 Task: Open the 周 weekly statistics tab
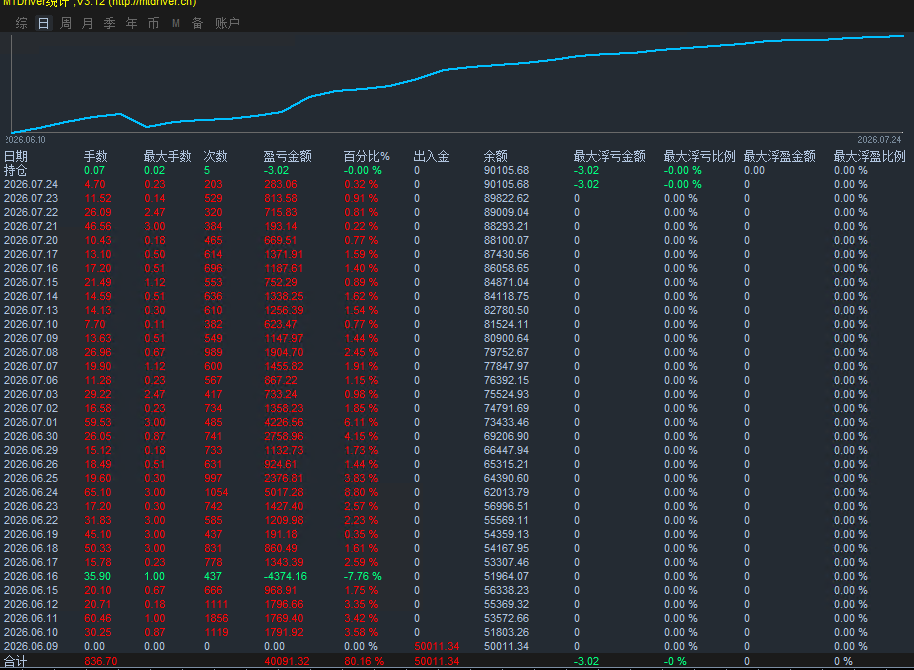point(66,23)
